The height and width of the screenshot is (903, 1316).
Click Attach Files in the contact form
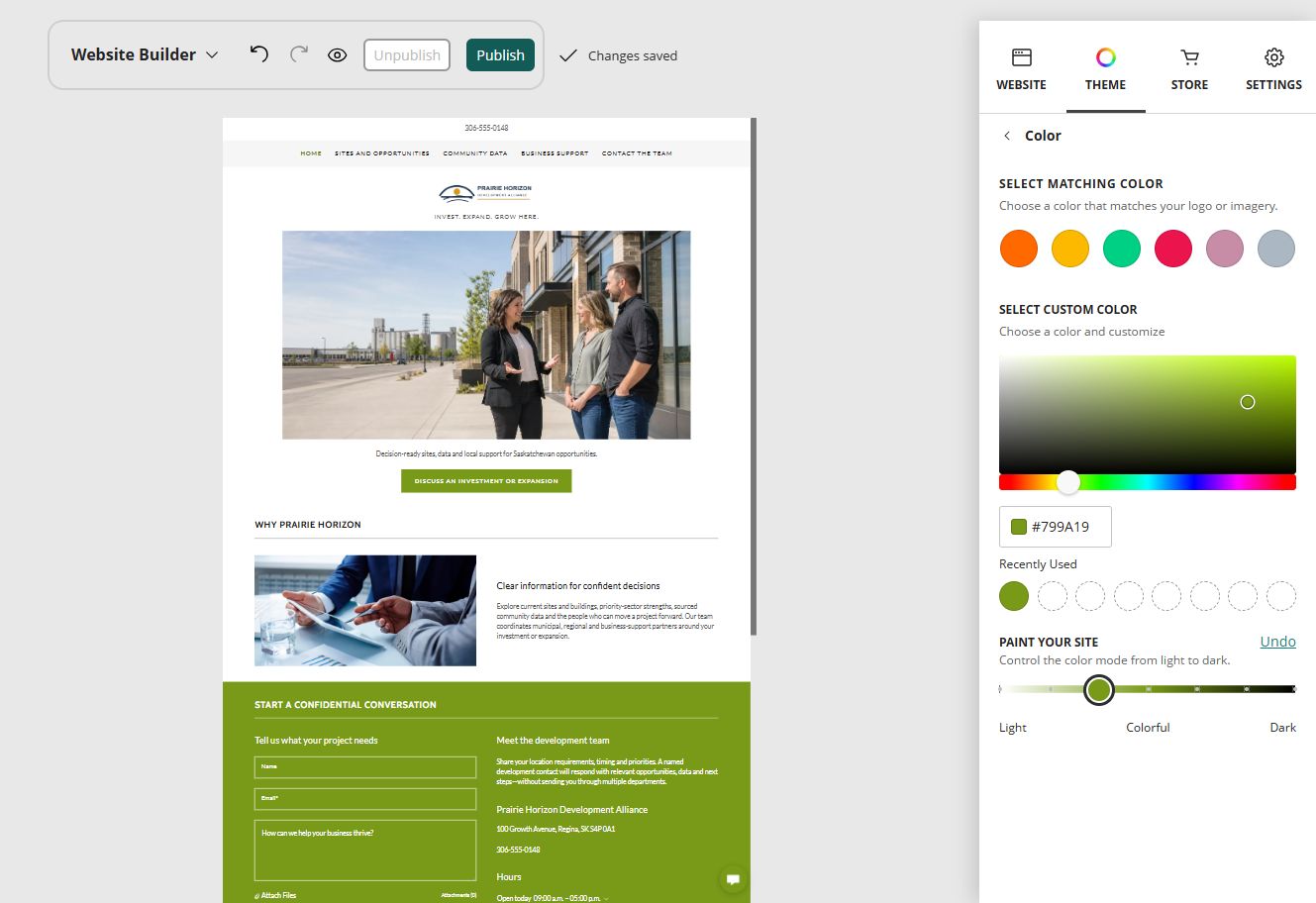coord(275,895)
